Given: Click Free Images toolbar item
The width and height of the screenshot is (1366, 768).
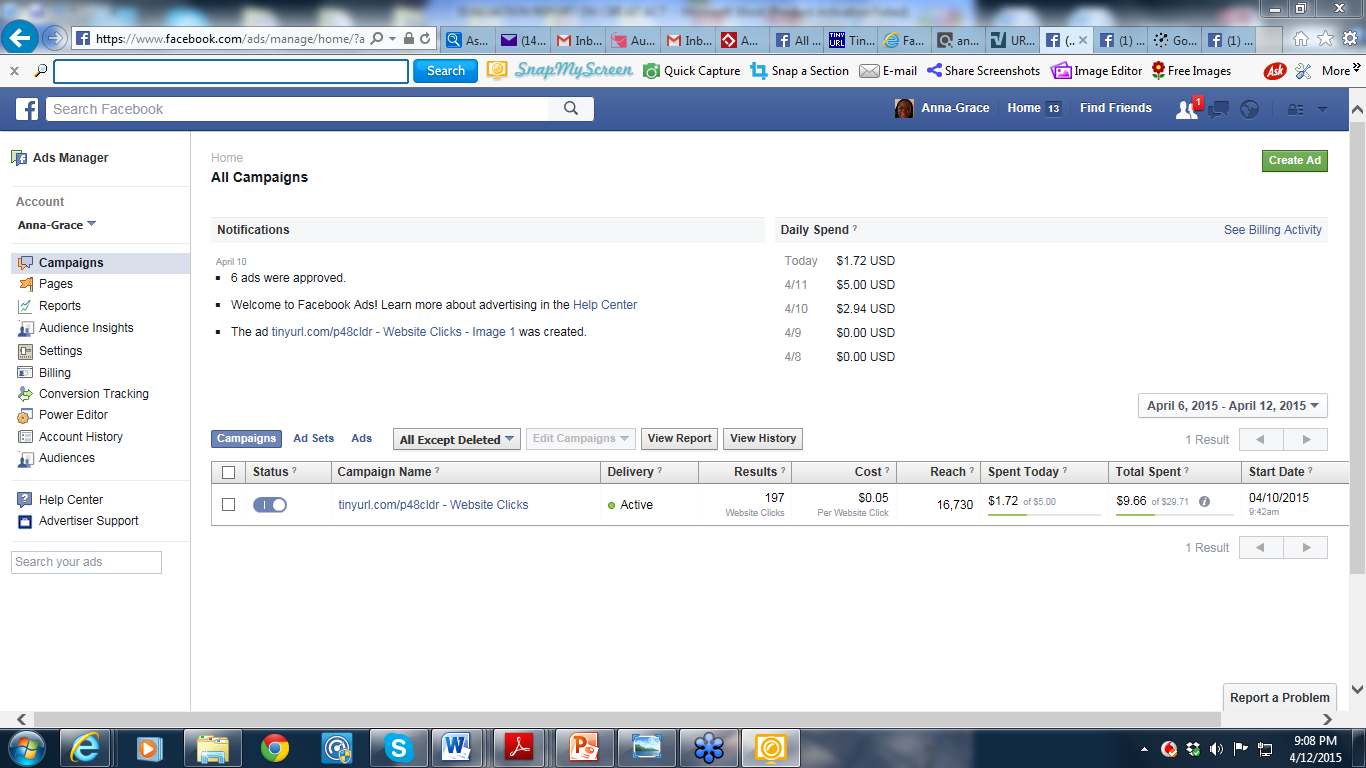Looking at the screenshot, I should tap(1191, 71).
